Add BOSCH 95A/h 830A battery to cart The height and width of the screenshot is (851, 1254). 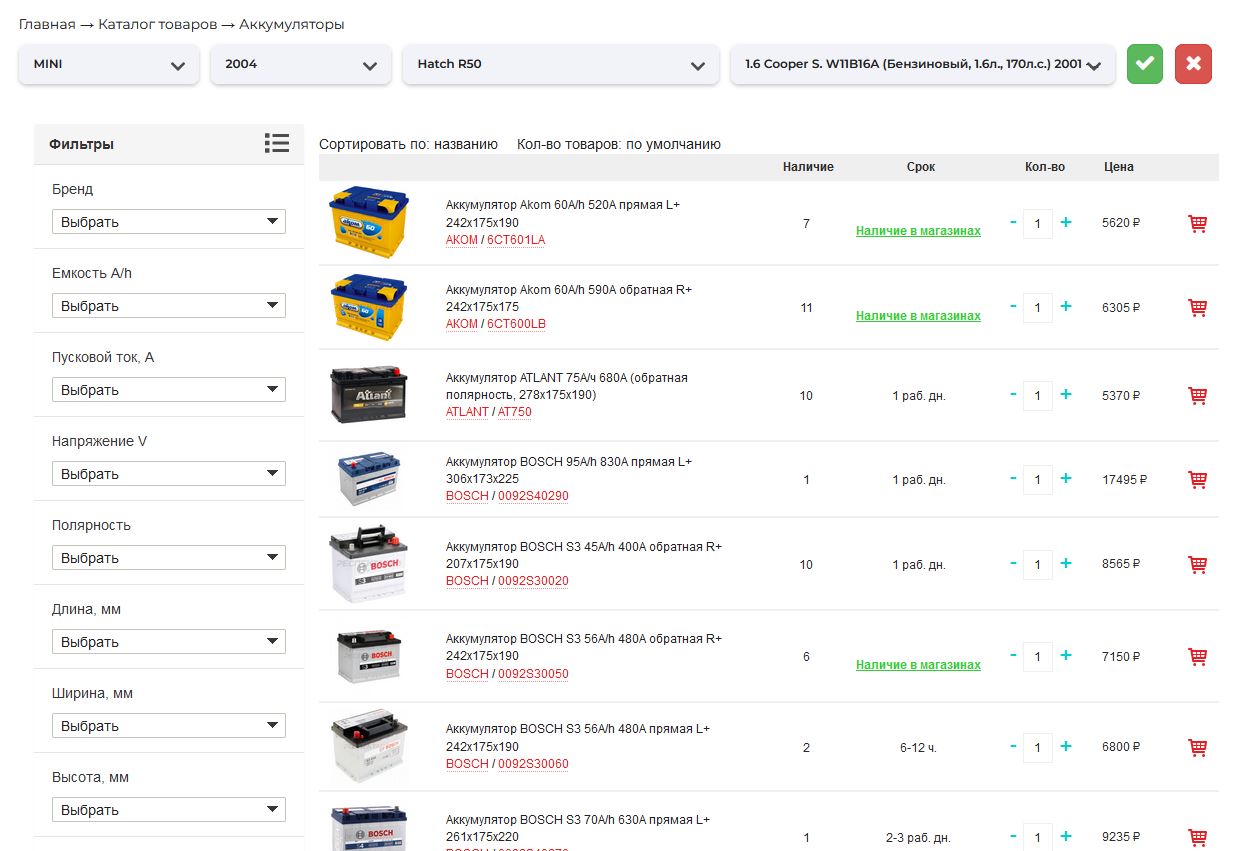pos(1197,480)
